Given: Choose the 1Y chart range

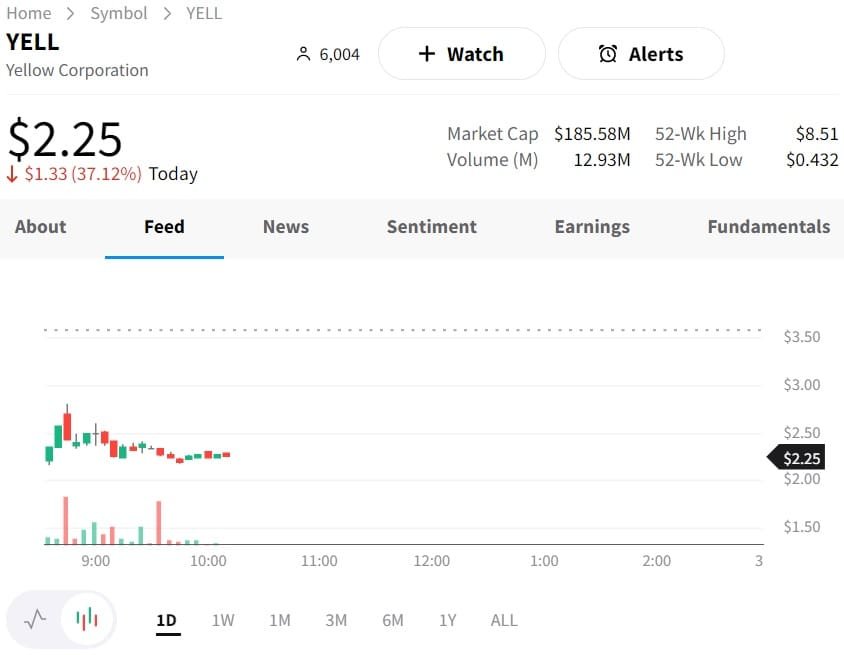Looking at the screenshot, I should coord(448,620).
